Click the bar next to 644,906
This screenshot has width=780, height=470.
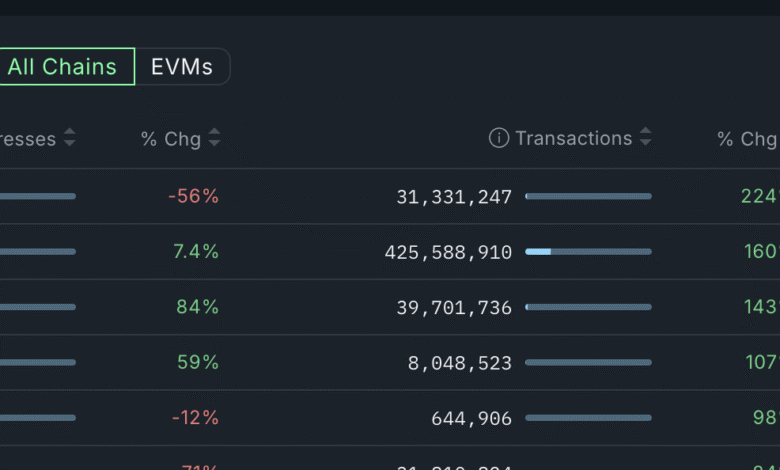click(588, 418)
